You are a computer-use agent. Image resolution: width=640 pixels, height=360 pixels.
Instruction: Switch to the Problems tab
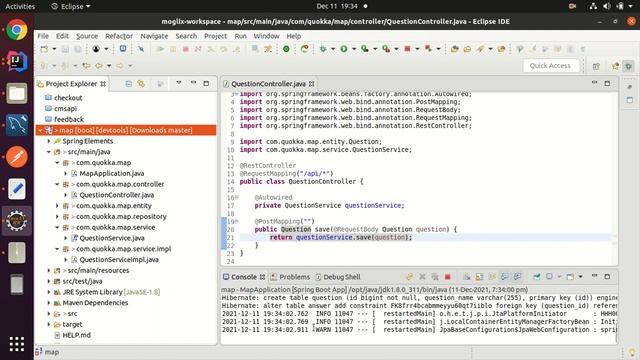coord(290,277)
